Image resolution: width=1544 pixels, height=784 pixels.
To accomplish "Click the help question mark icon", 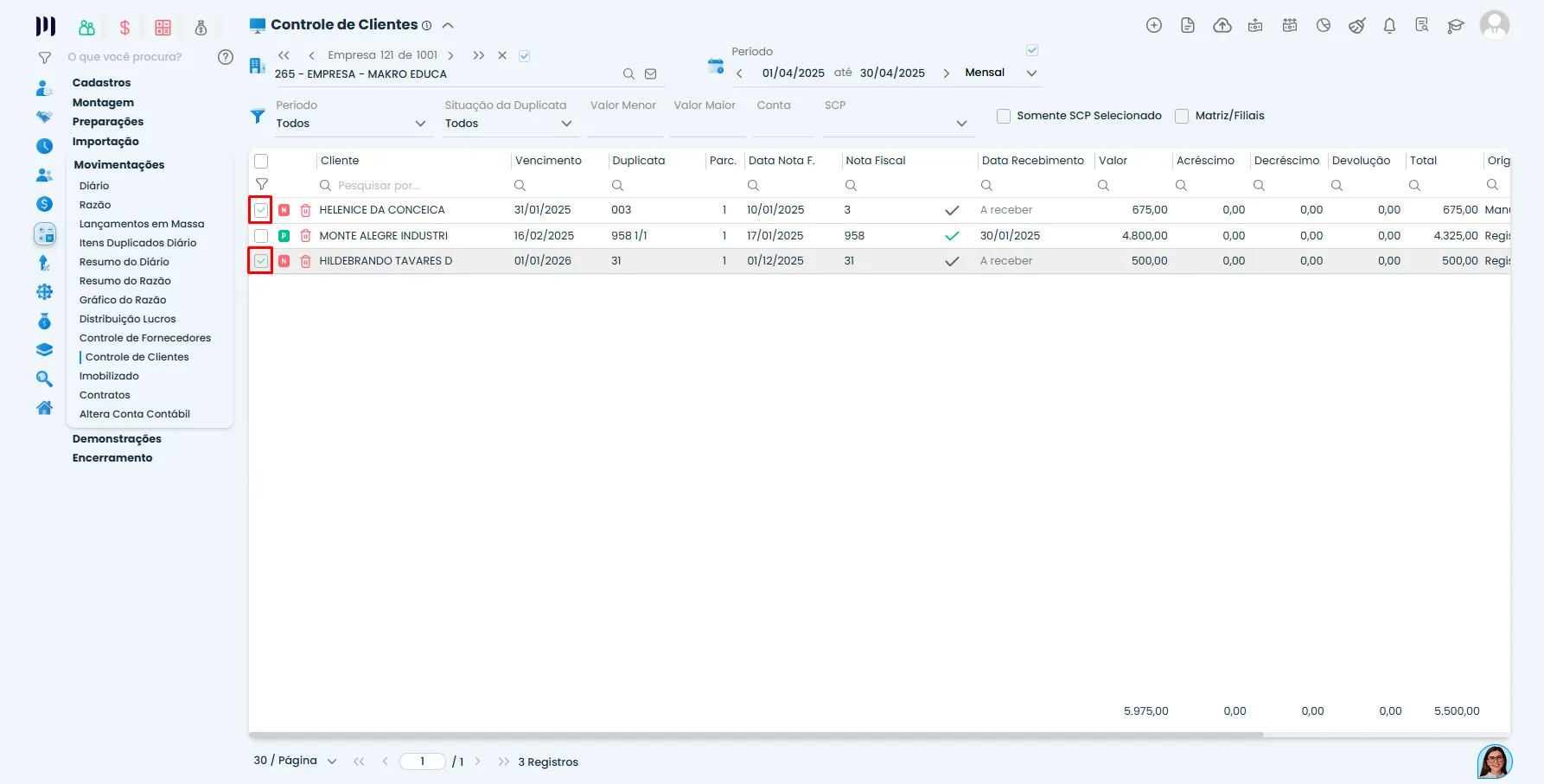I will click(226, 57).
